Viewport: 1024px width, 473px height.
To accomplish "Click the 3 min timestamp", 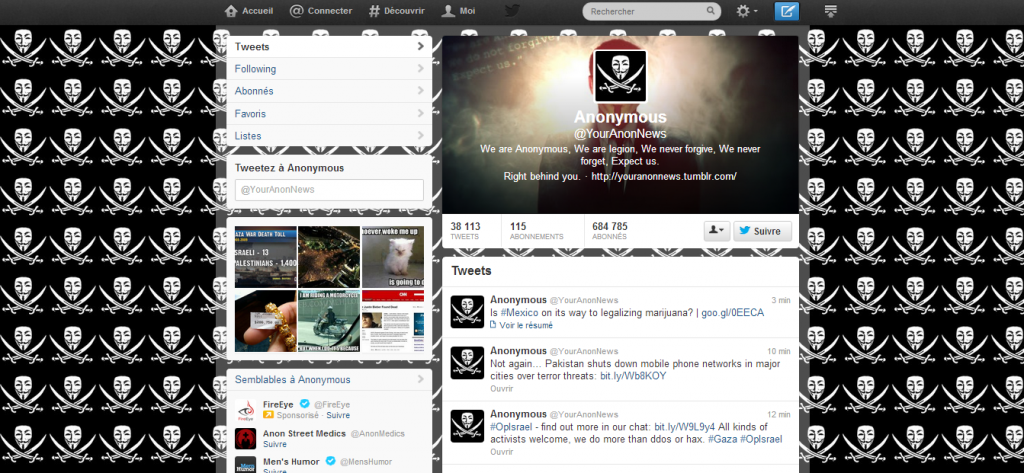I will click(780, 300).
